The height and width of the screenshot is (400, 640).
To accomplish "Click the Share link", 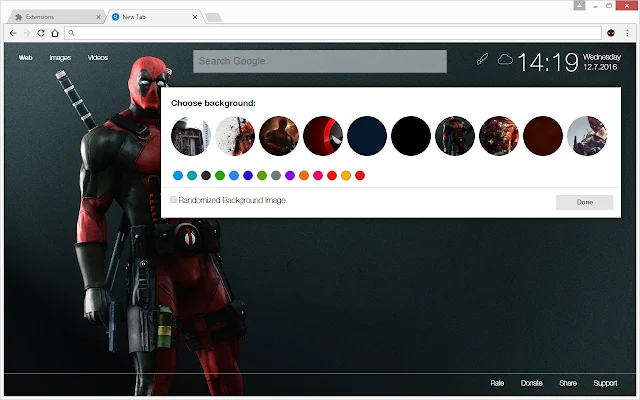I will 568,383.
